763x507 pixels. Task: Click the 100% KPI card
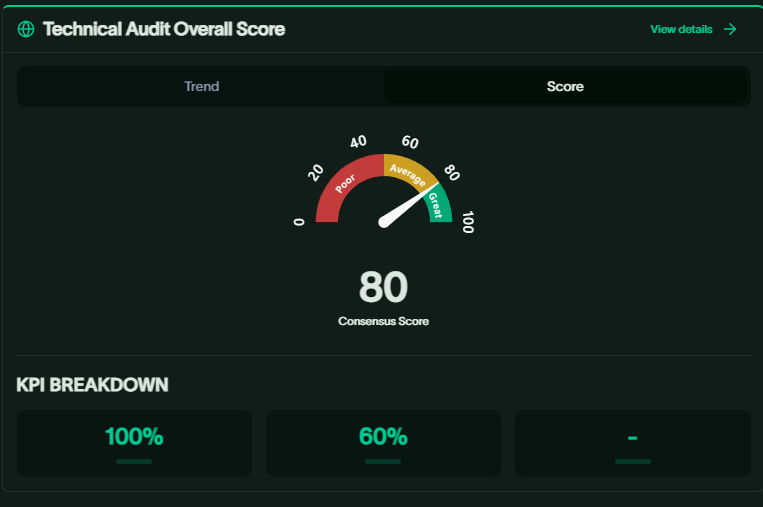tap(134, 443)
